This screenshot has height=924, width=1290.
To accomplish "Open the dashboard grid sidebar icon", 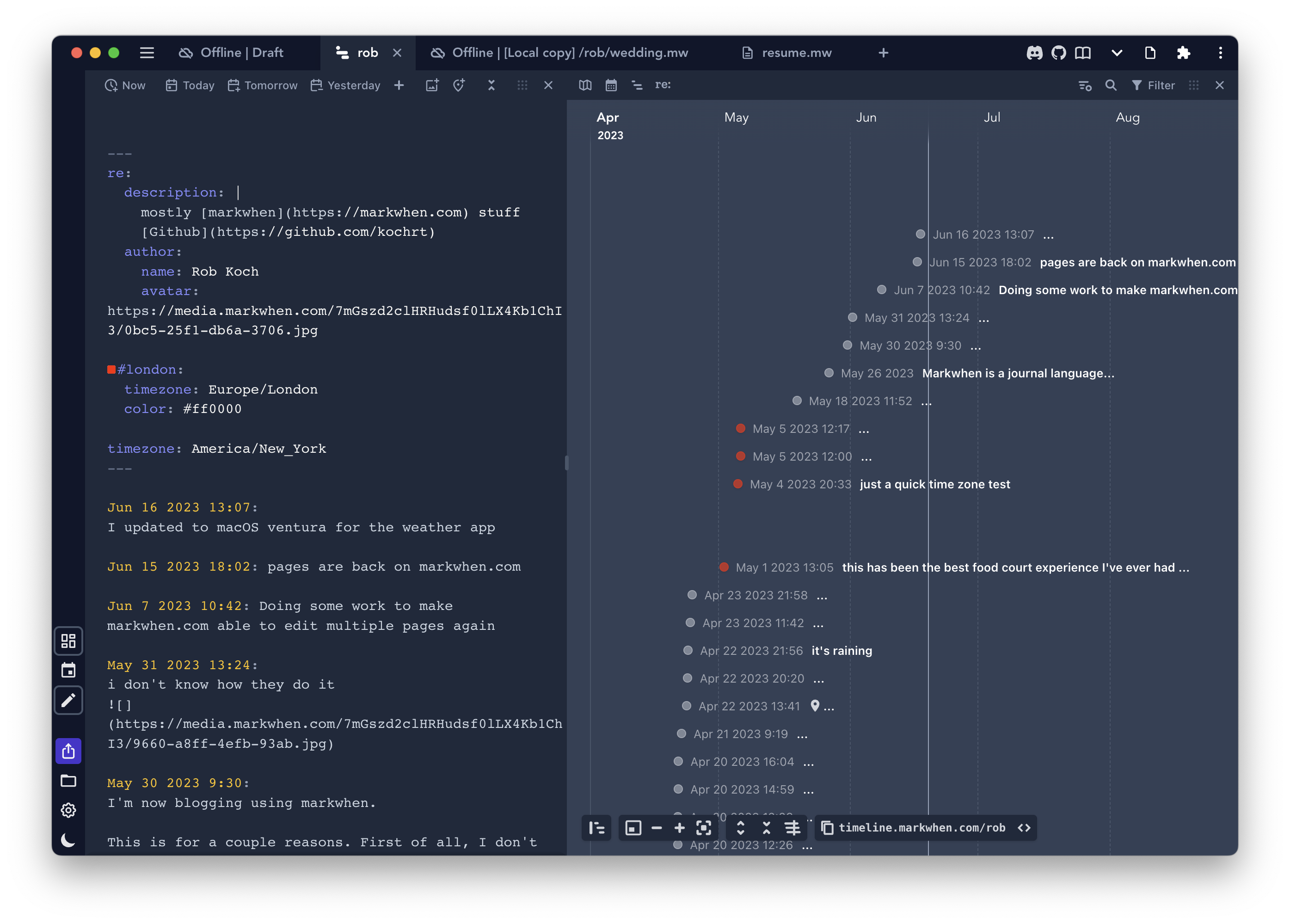I will tap(68, 641).
